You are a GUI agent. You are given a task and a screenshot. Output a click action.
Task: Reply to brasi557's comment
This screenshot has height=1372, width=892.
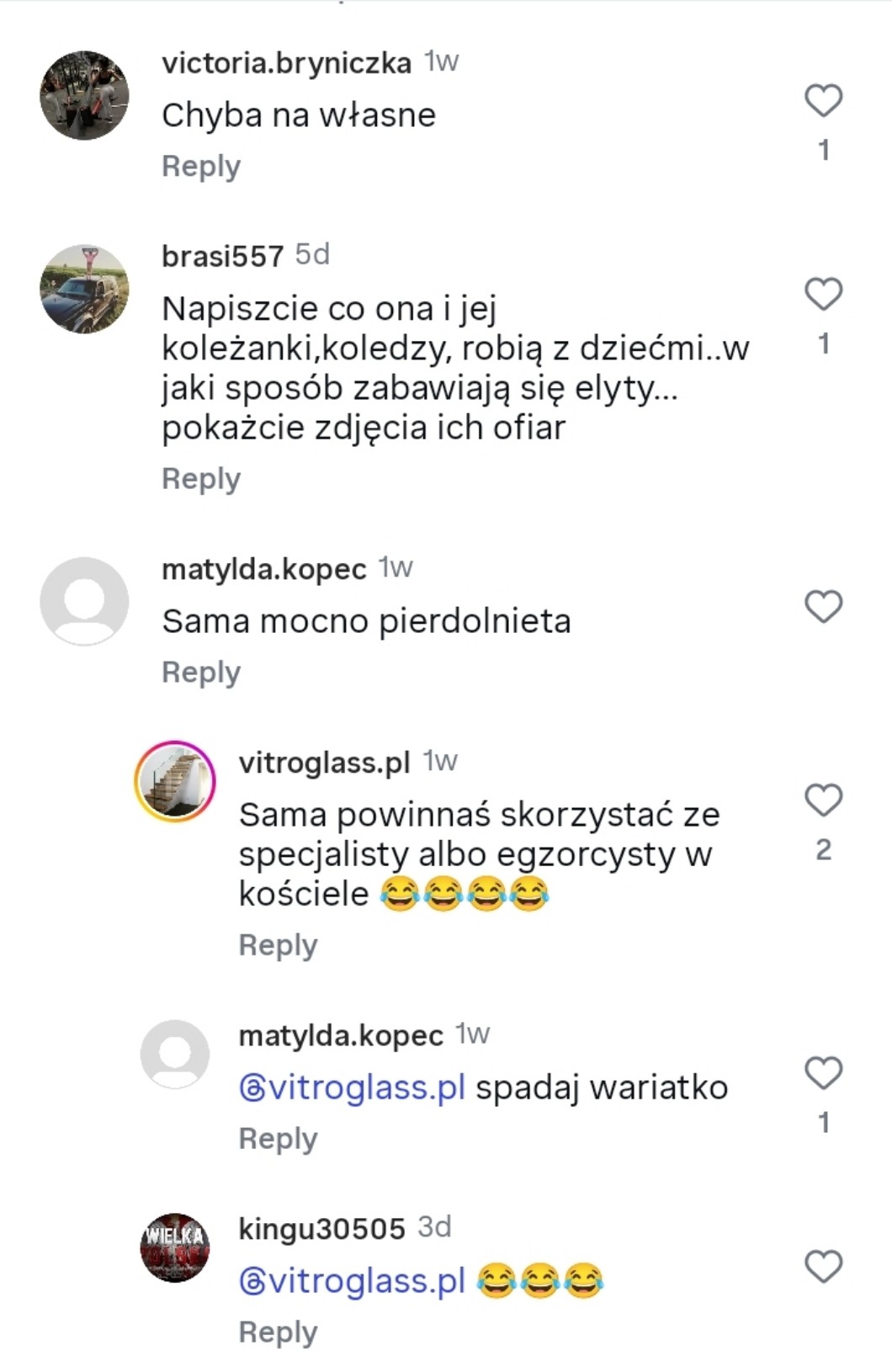coord(201,479)
